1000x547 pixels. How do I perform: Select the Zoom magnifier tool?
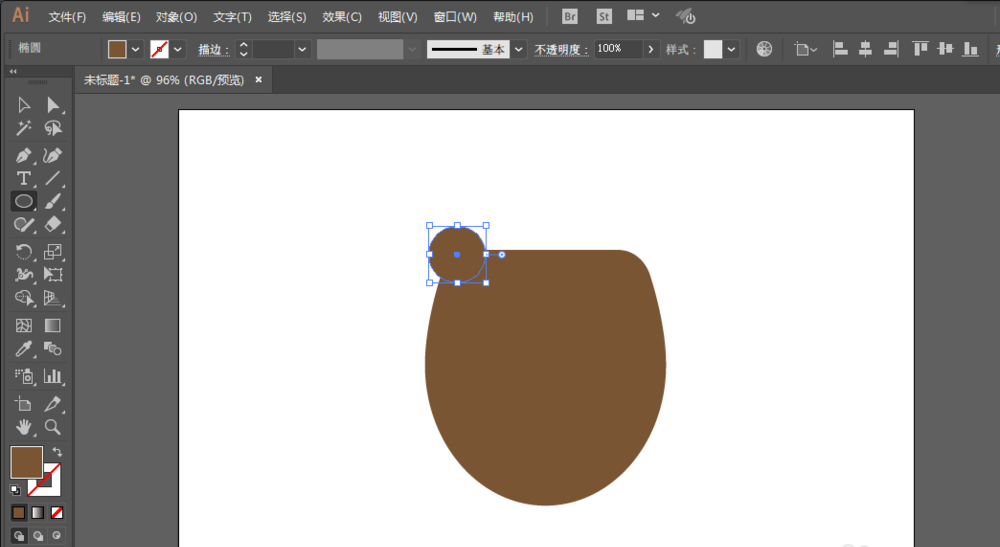coord(53,427)
